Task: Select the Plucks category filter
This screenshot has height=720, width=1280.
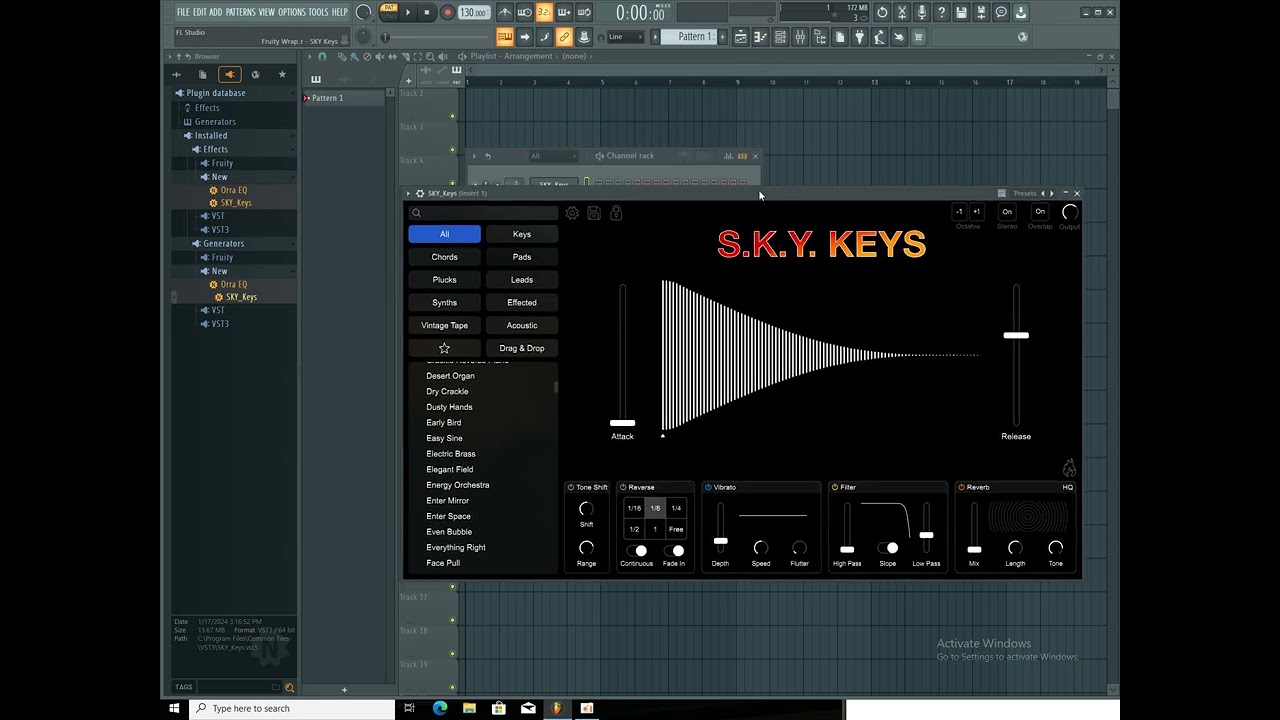Action: tap(444, 280)
